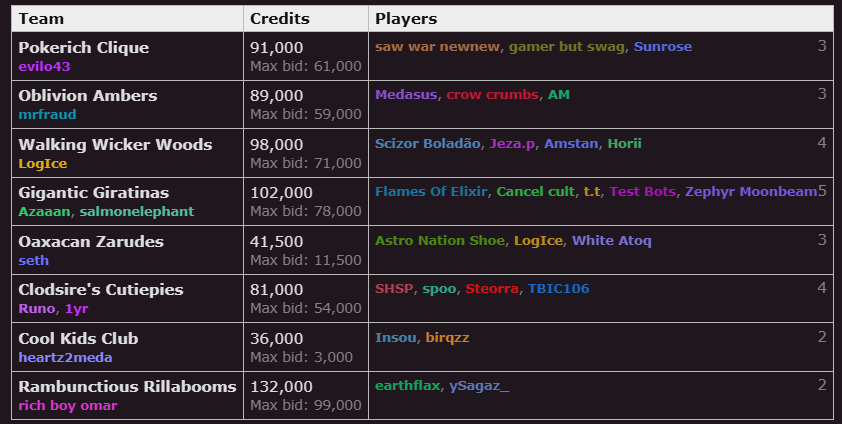The width and height of the screenshot is (842, 424).
Task: Click manager Runo under Clodsire's Cutiepies
Action: [37, 309]
